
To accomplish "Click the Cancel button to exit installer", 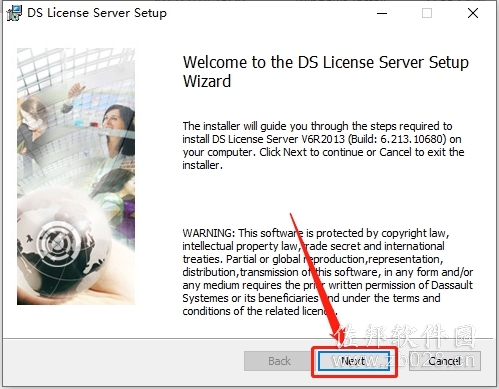I will click(x=445, y=361).
